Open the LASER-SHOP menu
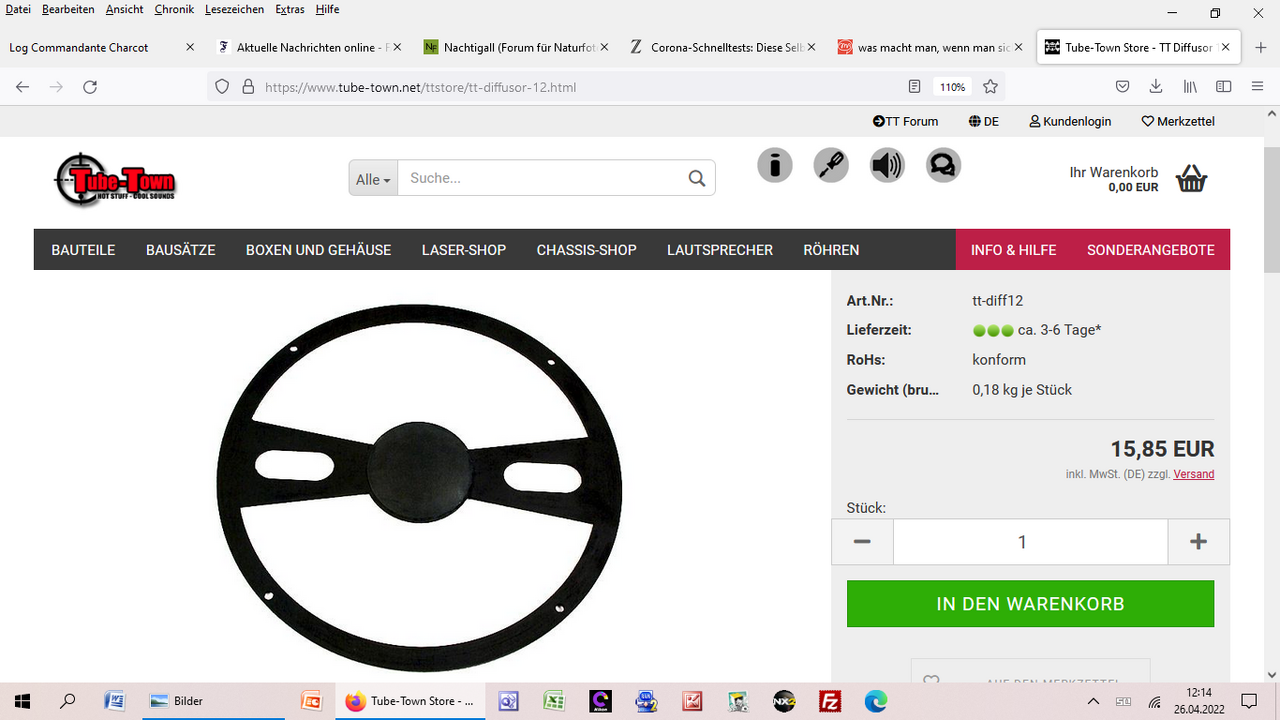1280x720 pixels. tap(464, 250)
